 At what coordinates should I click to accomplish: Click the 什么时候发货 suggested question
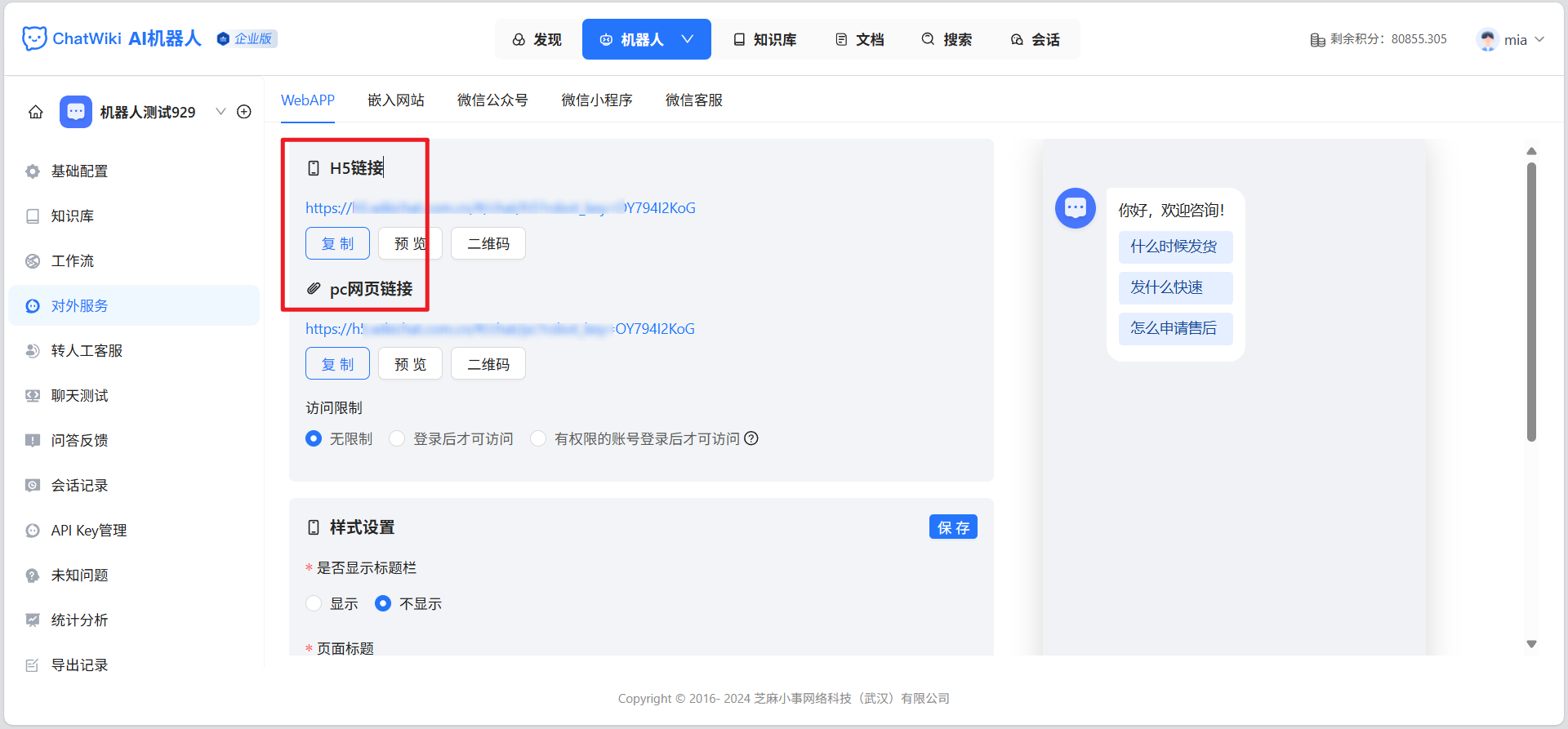pos(1175,247)
